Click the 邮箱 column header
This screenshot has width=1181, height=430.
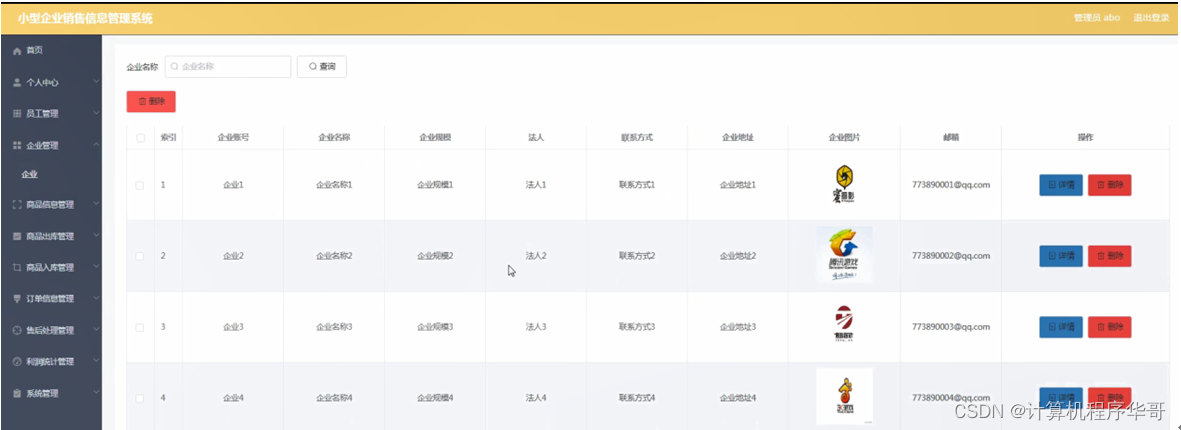951,138
